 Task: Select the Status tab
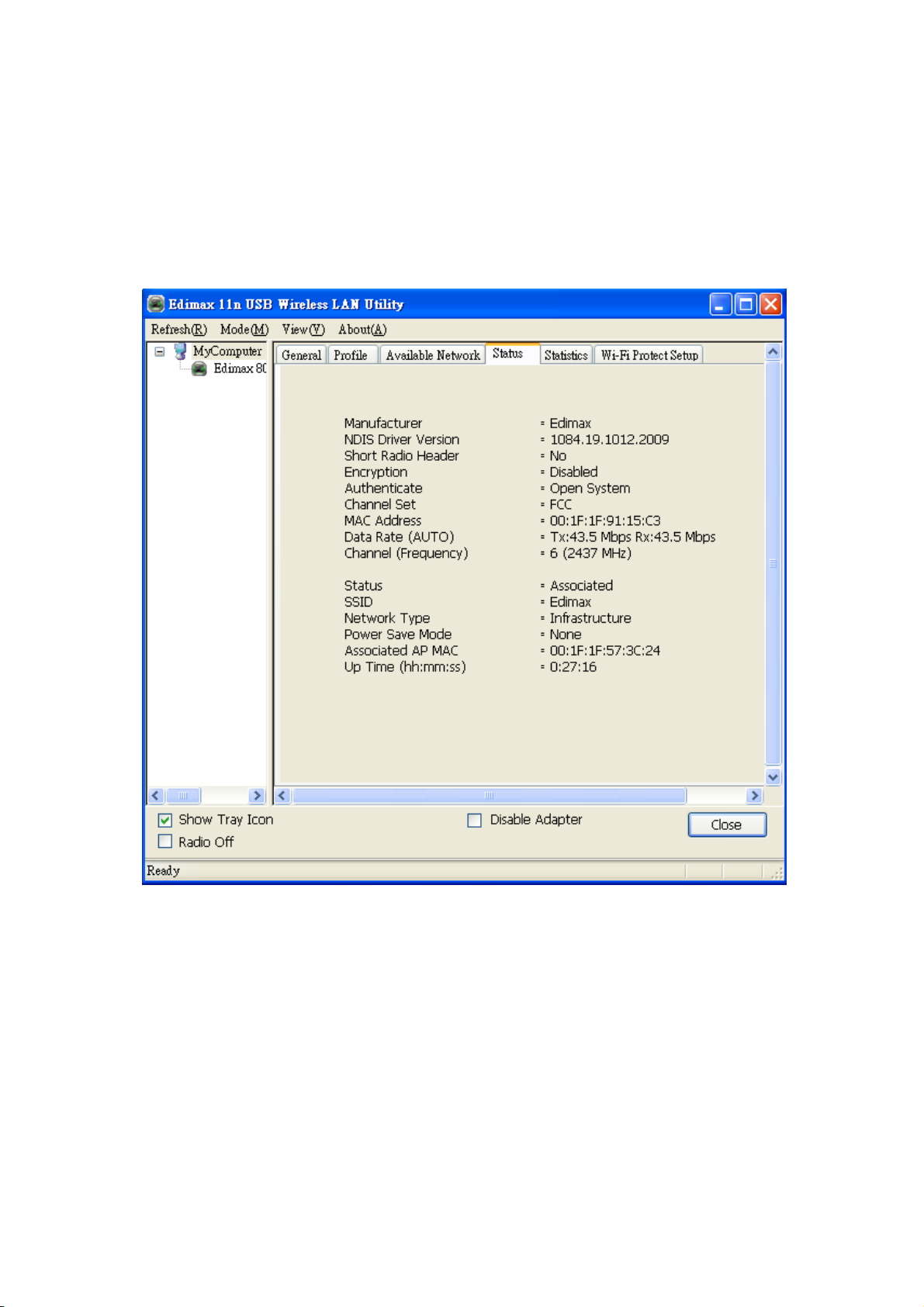click(x=512, y=354)
